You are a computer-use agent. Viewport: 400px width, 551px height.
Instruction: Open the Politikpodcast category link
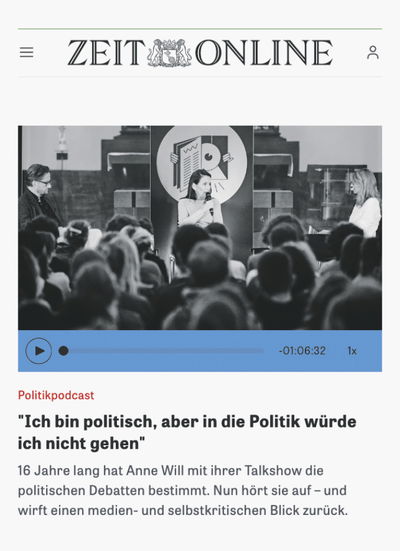point(56,395)
